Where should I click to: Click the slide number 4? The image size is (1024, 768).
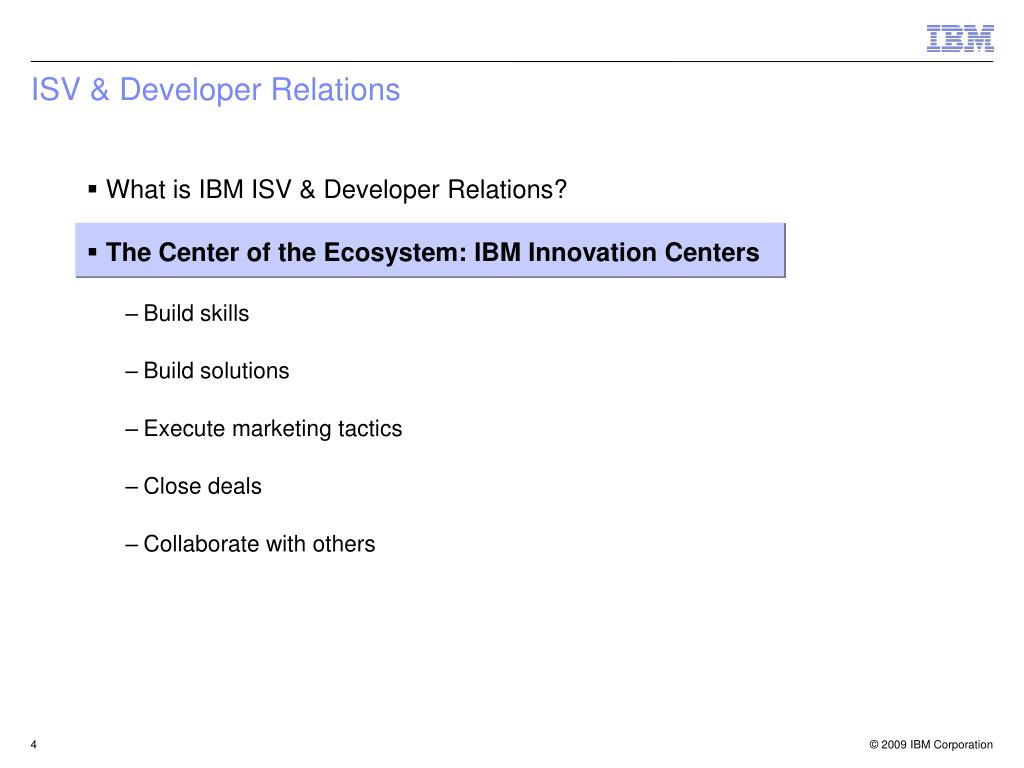[33, 744]
